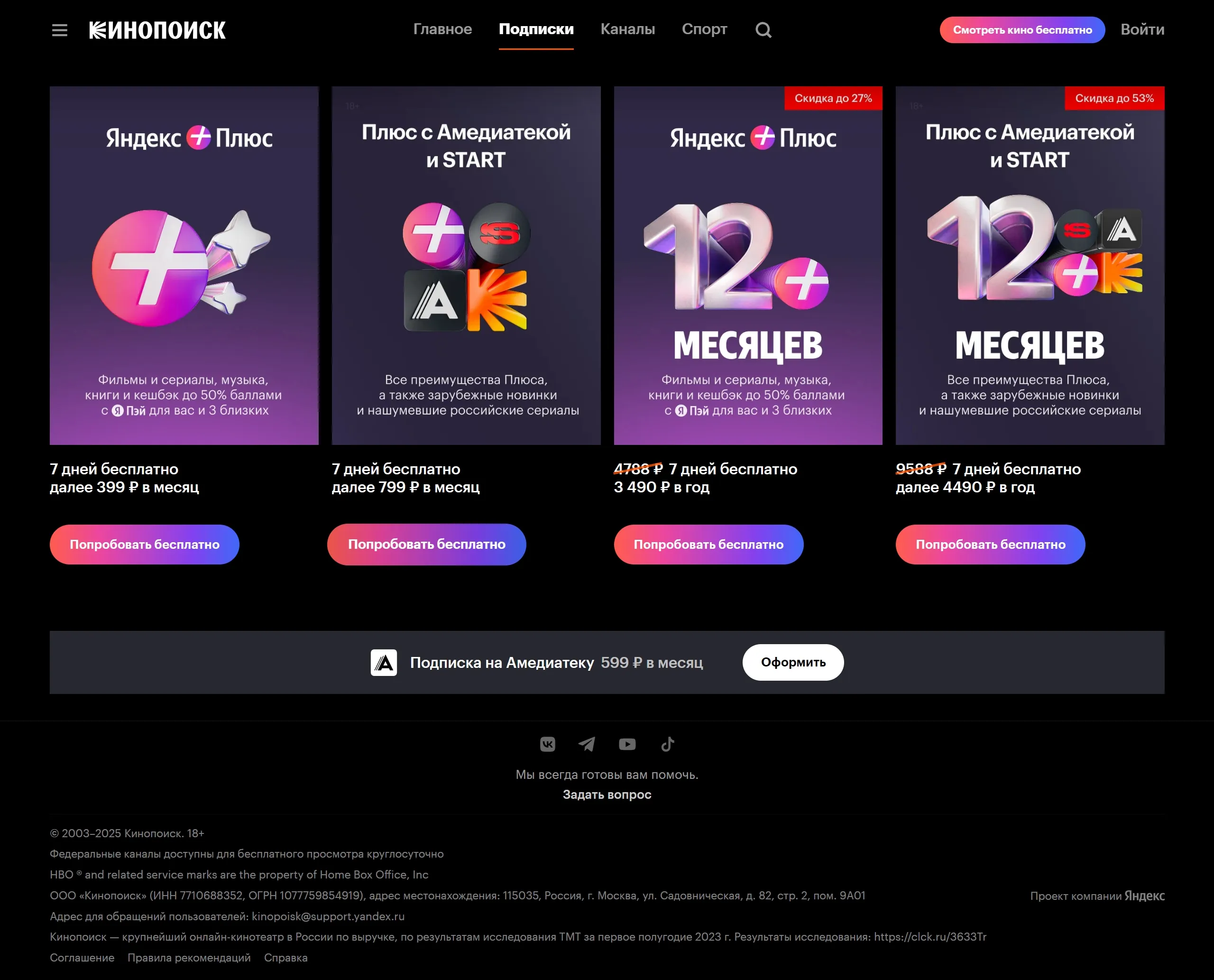
Task: Switch to the Главное tab
Action: (442, 29)
